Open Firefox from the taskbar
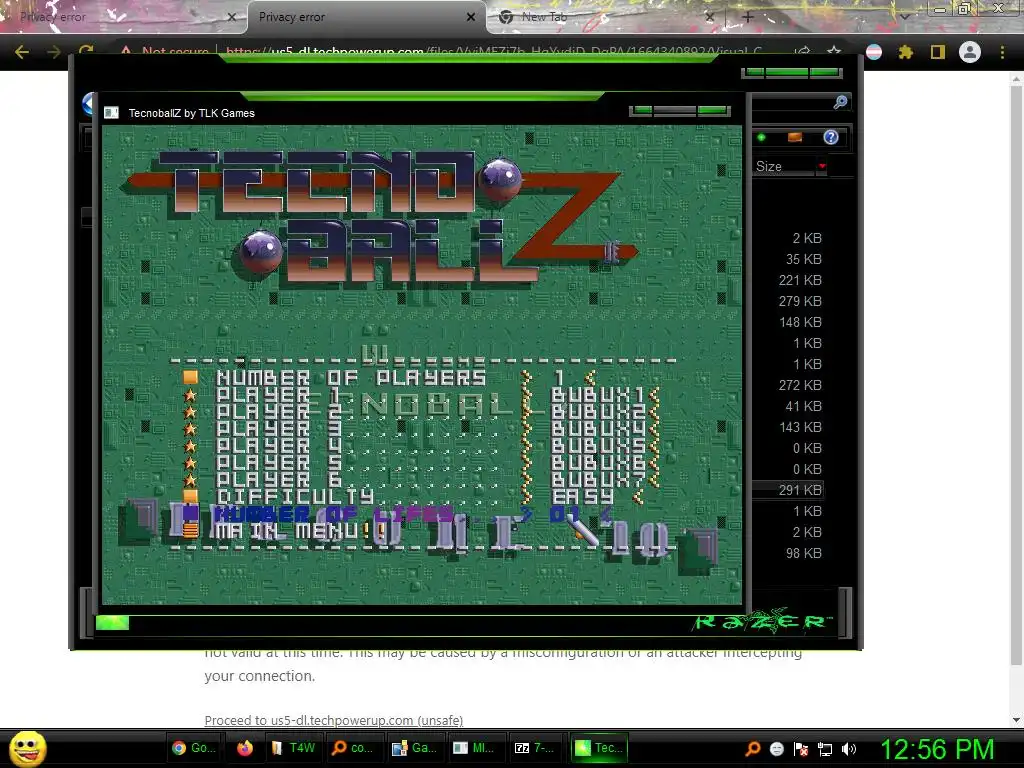This screenshot has width=1024, height=768. tap(245, 748)
